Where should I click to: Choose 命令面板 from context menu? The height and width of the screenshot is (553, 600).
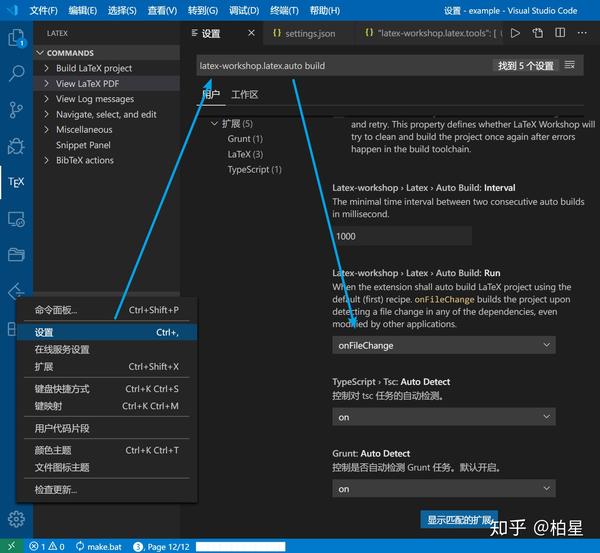(107, 310)
